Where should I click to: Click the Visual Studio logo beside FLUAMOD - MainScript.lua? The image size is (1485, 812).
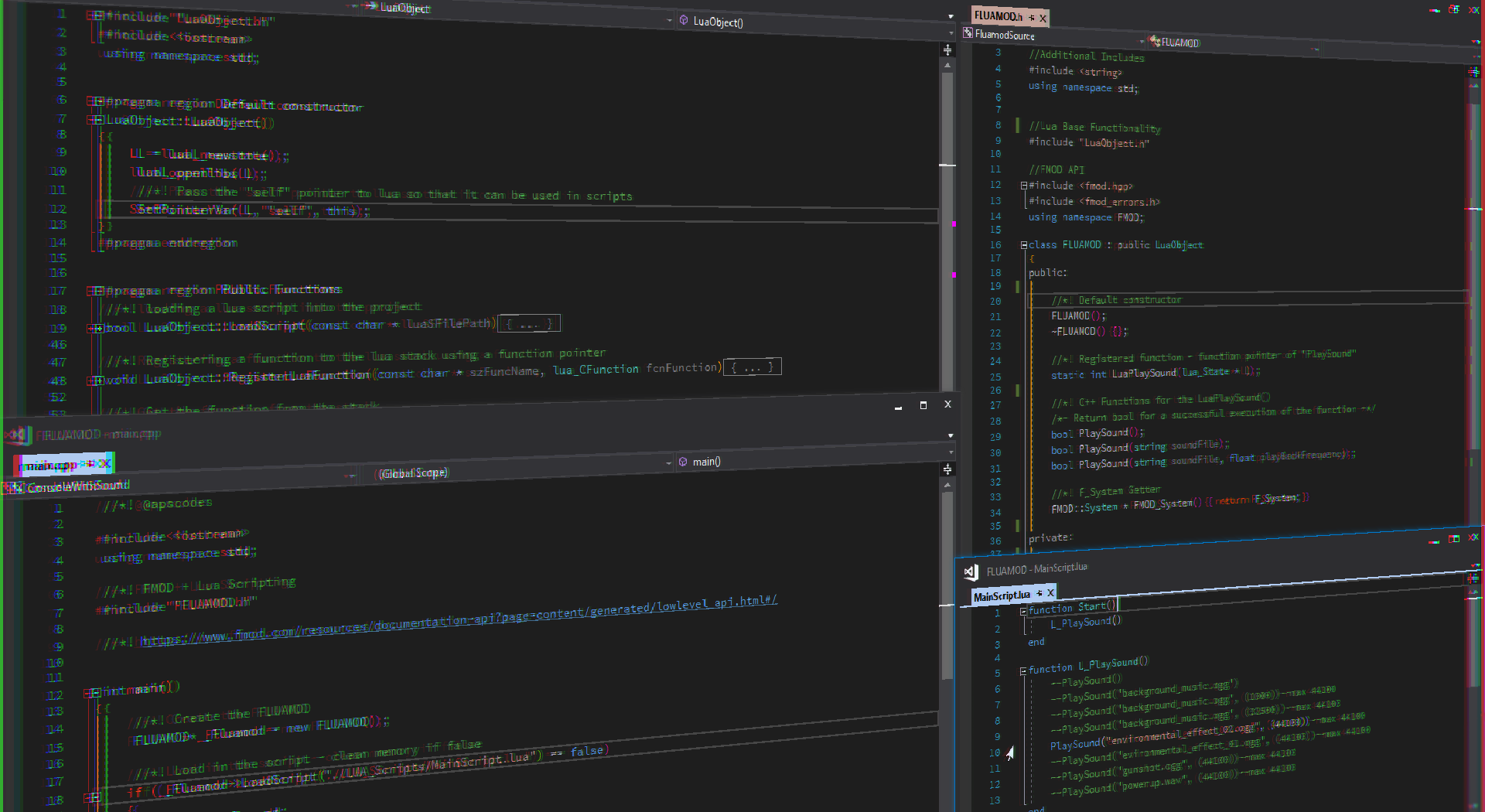[971, 571]
